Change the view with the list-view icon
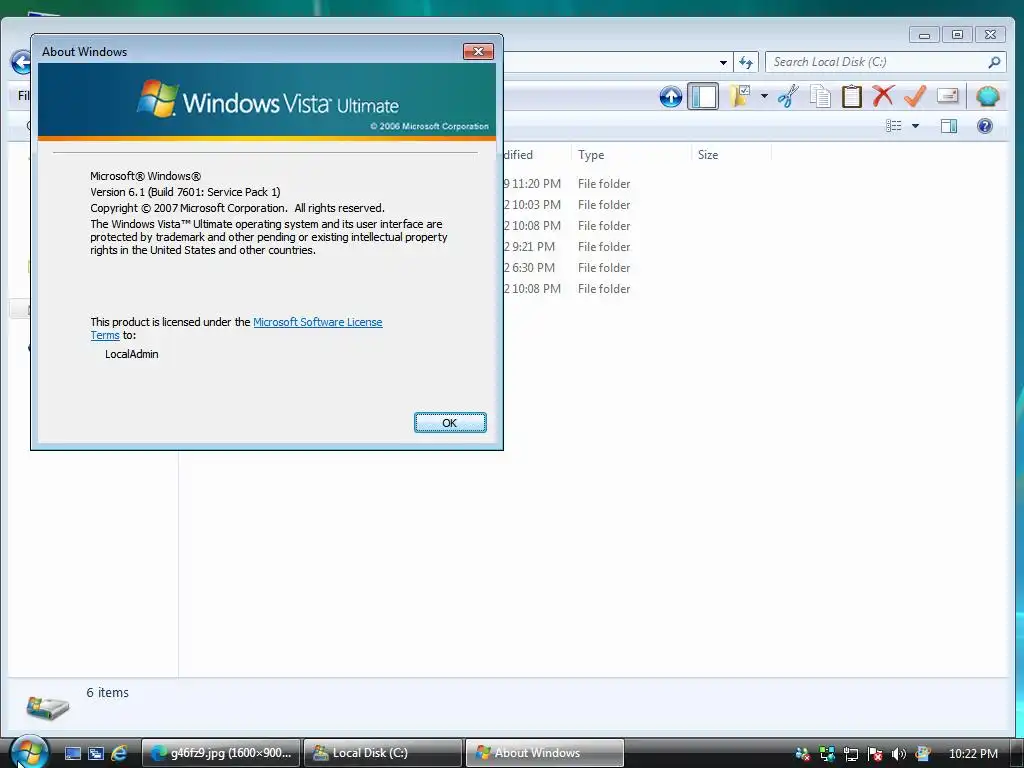Screen dimensions: 1024x768 [x=893, y=125]
